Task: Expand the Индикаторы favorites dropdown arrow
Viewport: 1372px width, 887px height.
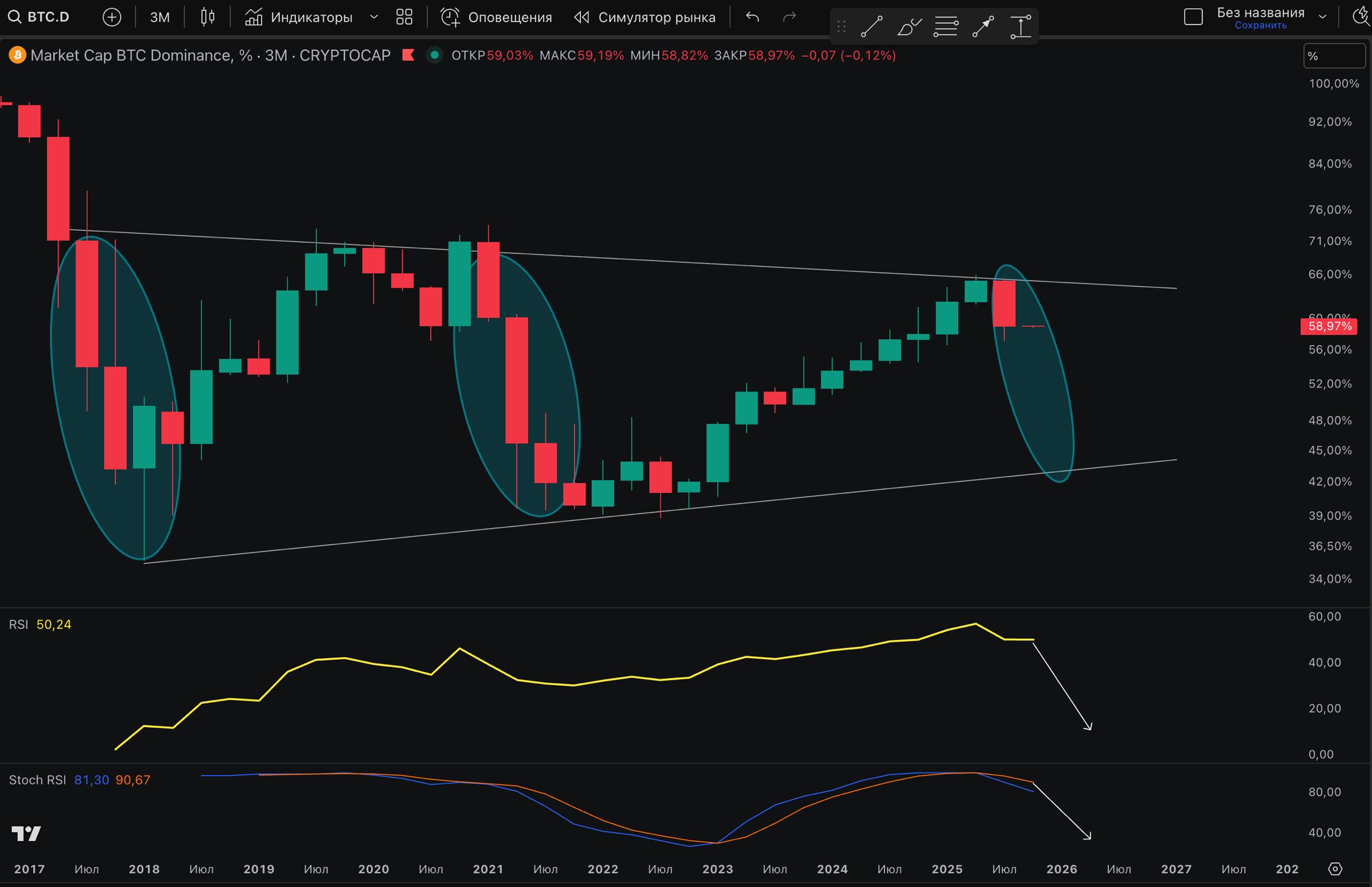Action: coord(374,17)
